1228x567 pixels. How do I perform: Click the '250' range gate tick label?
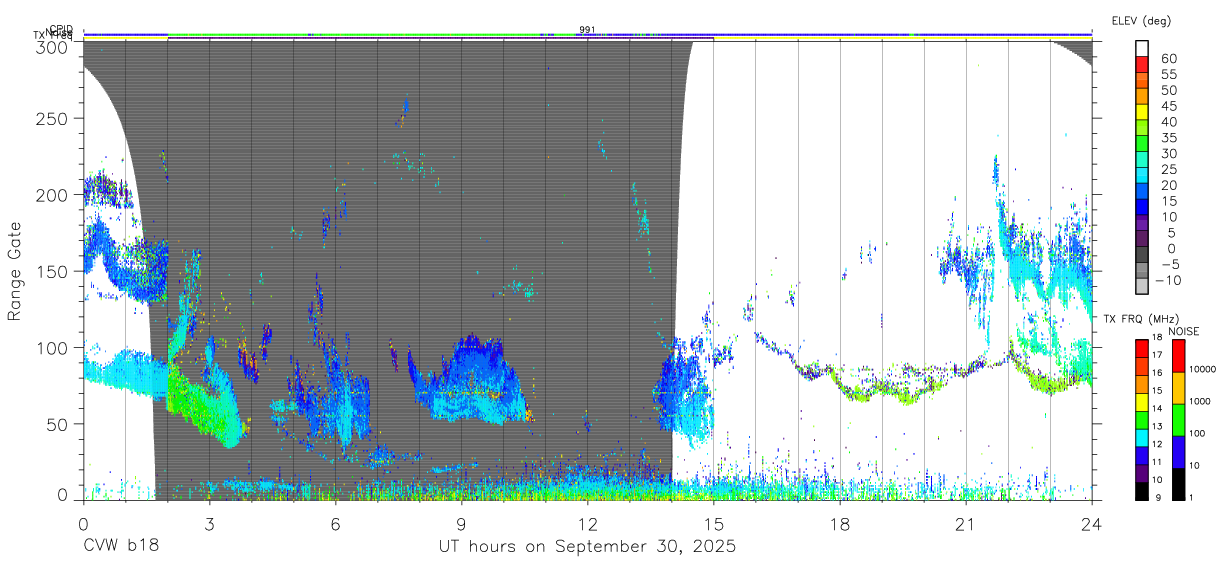(53, 119)
